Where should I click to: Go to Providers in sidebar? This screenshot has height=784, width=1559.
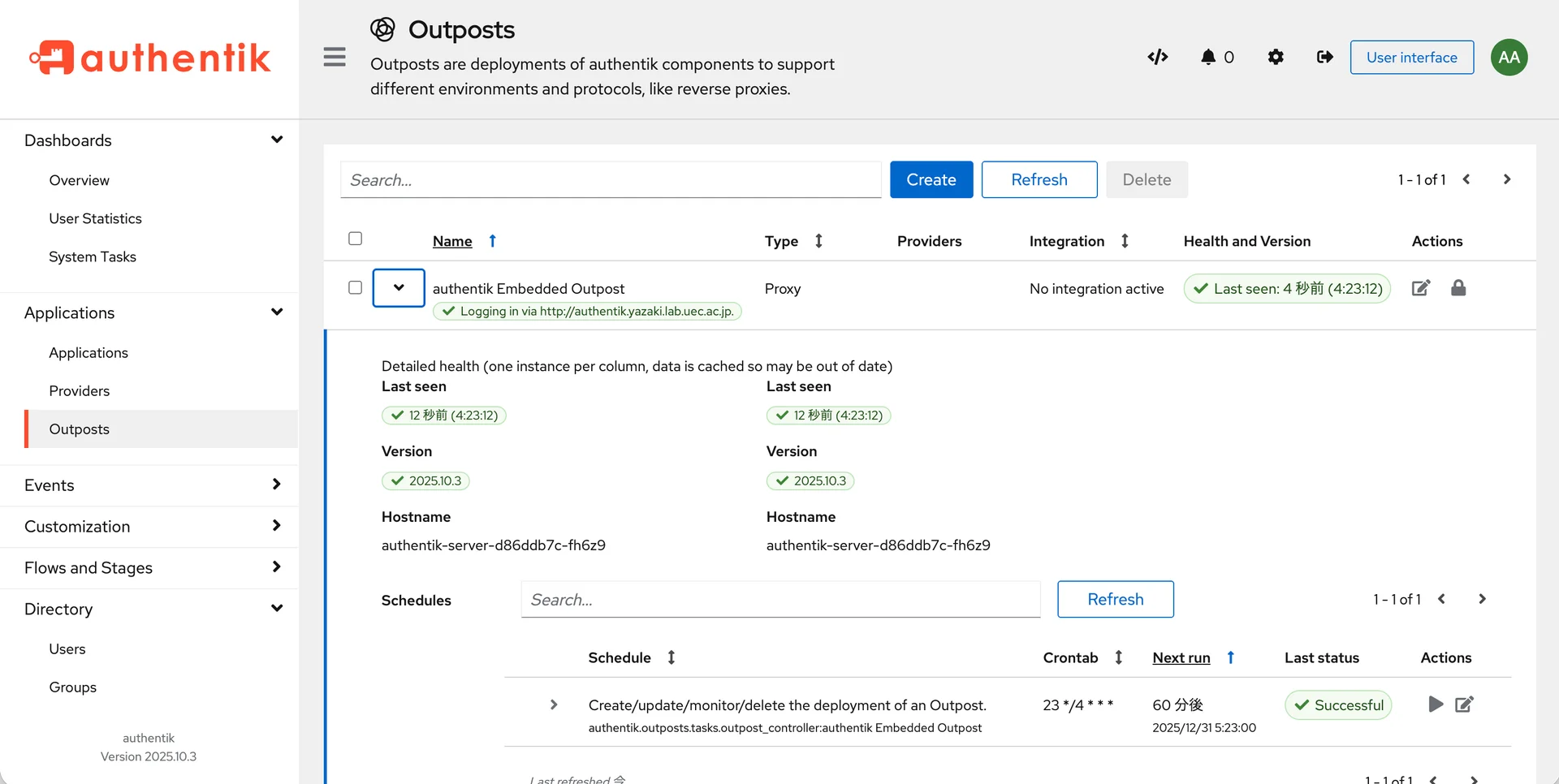(80, 391)
